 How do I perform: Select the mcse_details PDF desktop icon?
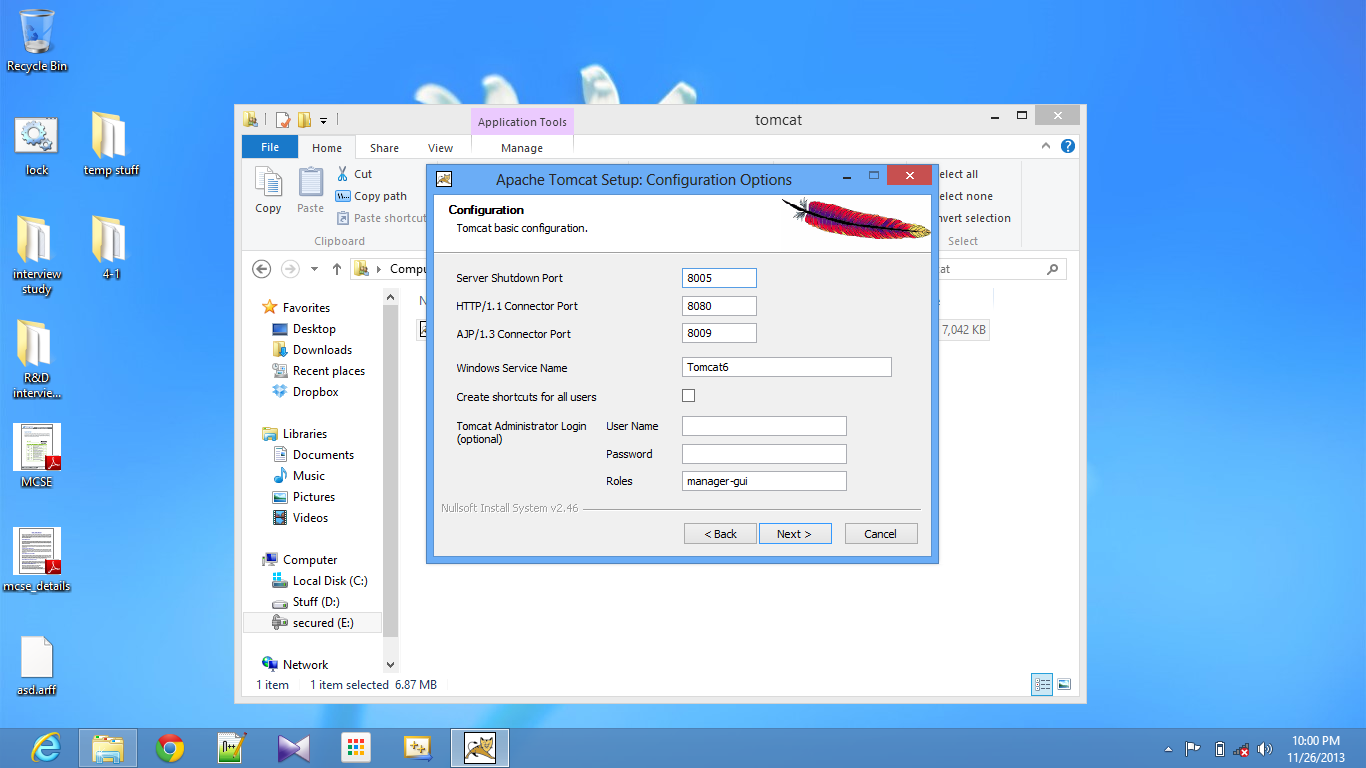tap(37, 560)
